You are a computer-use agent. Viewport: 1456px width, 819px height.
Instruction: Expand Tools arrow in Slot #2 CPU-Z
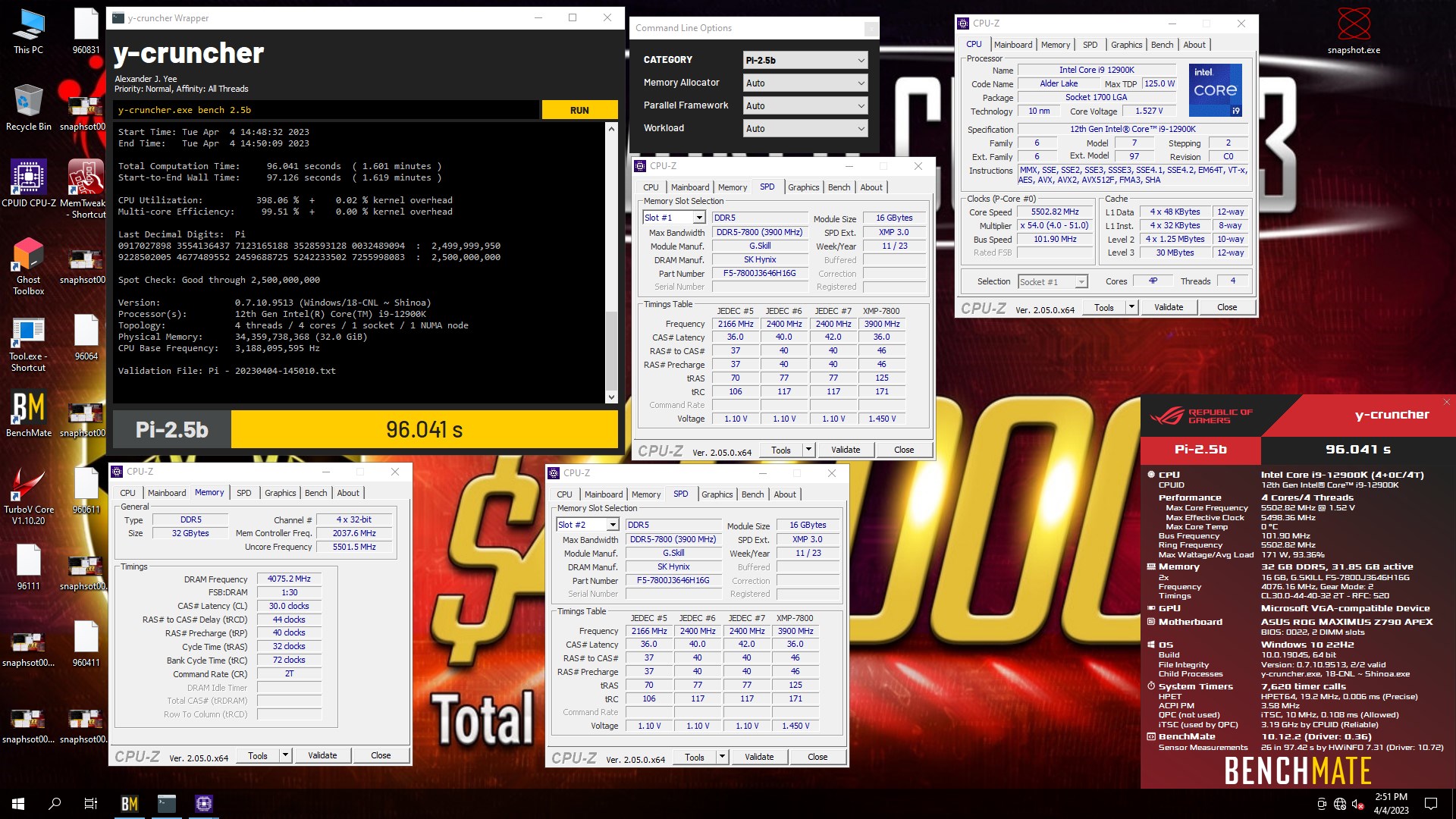[722, 757]
